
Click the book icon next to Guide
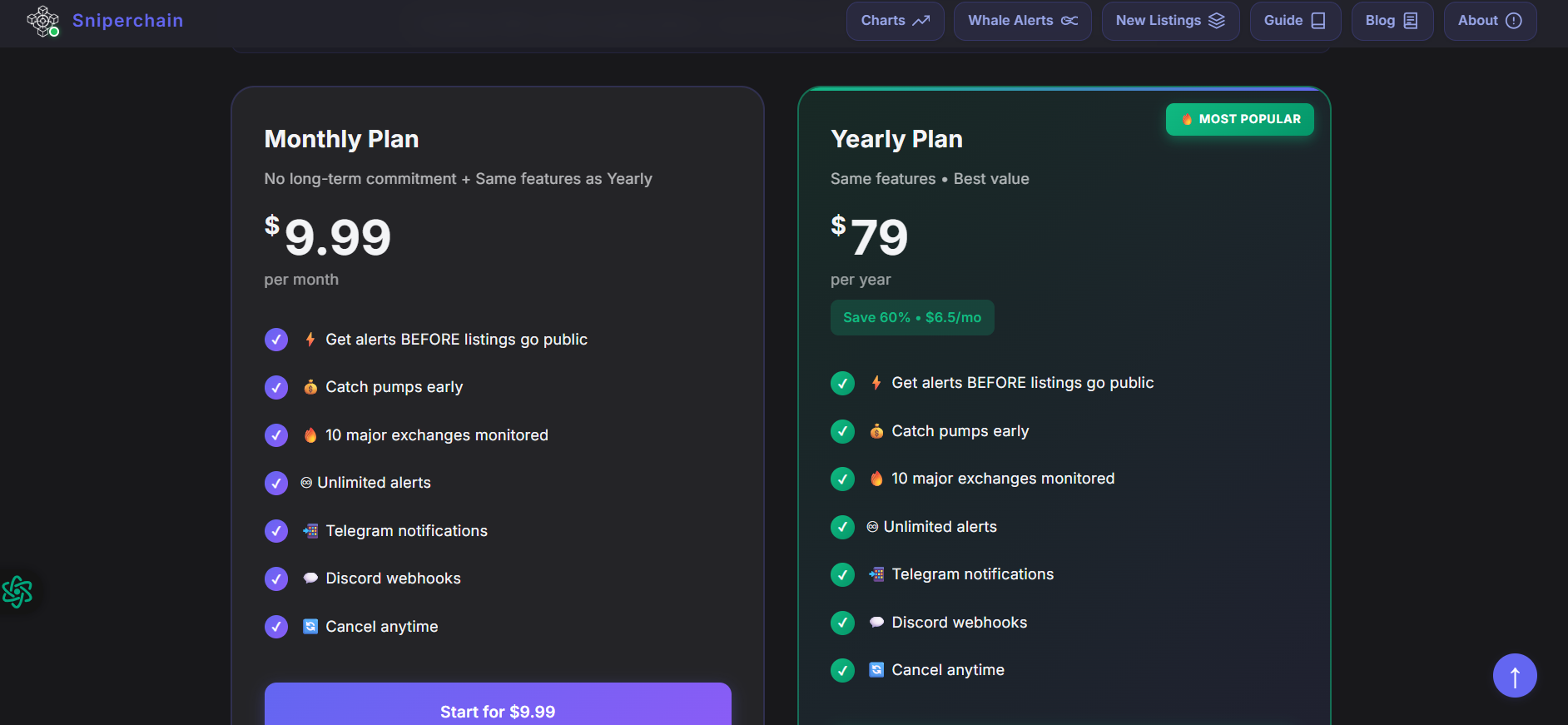point(1319,21)
